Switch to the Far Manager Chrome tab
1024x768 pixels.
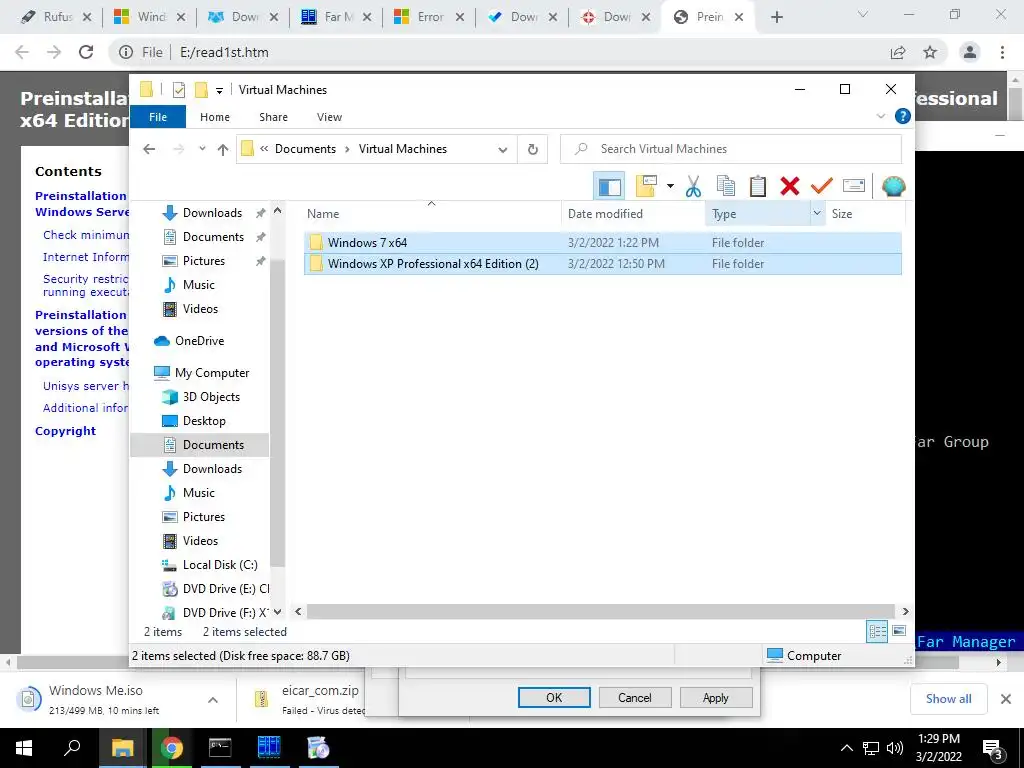(x=336, y=17)
